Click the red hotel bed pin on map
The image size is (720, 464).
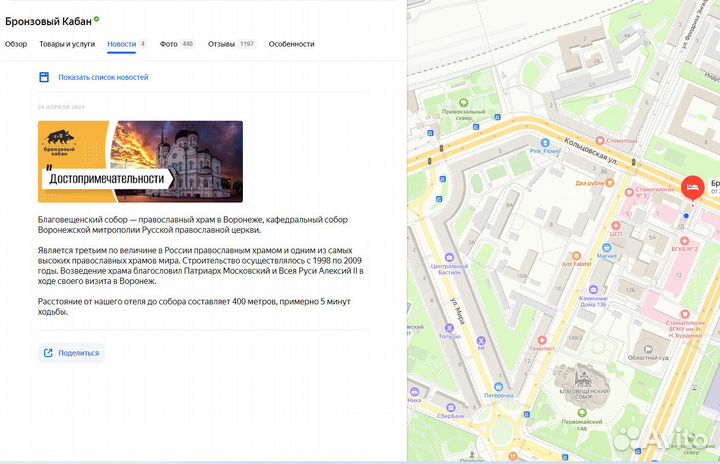(692, 187)
